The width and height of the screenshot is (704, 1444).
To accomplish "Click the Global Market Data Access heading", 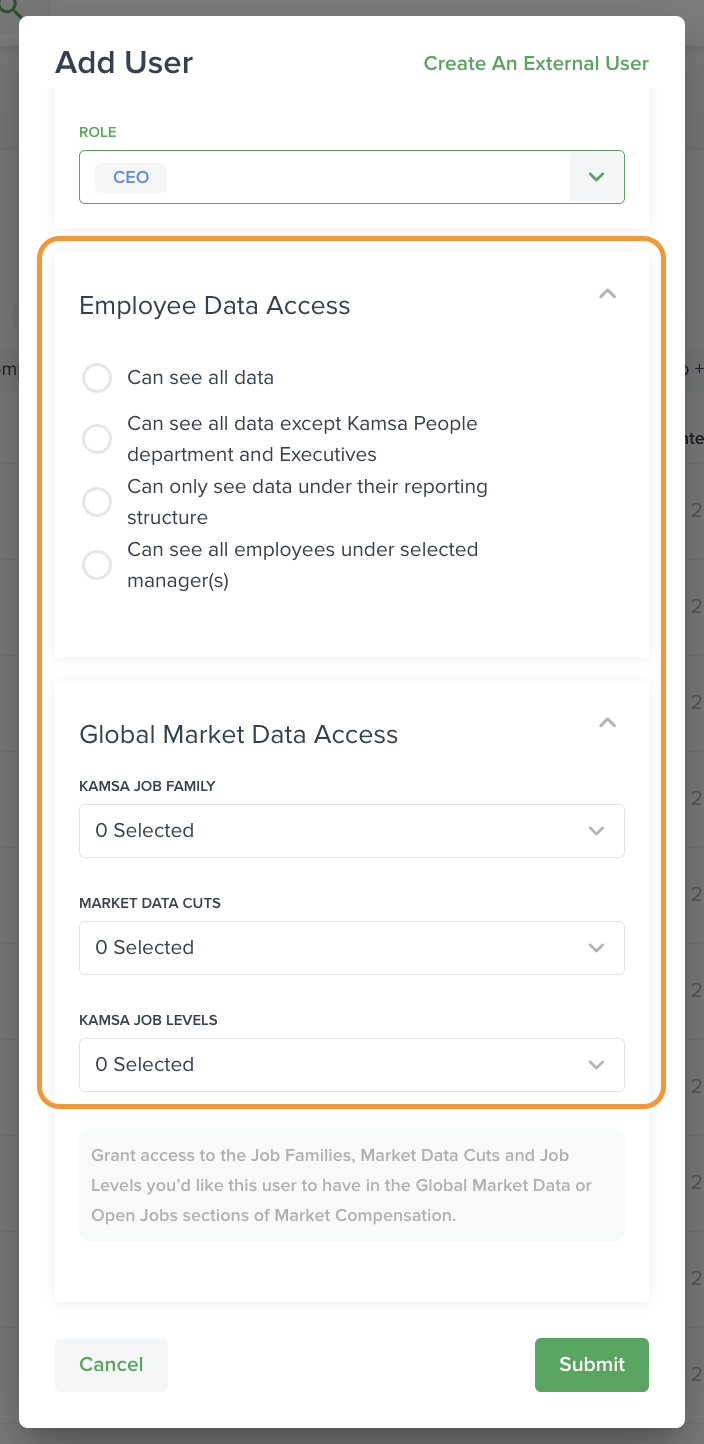I will 239,735.
